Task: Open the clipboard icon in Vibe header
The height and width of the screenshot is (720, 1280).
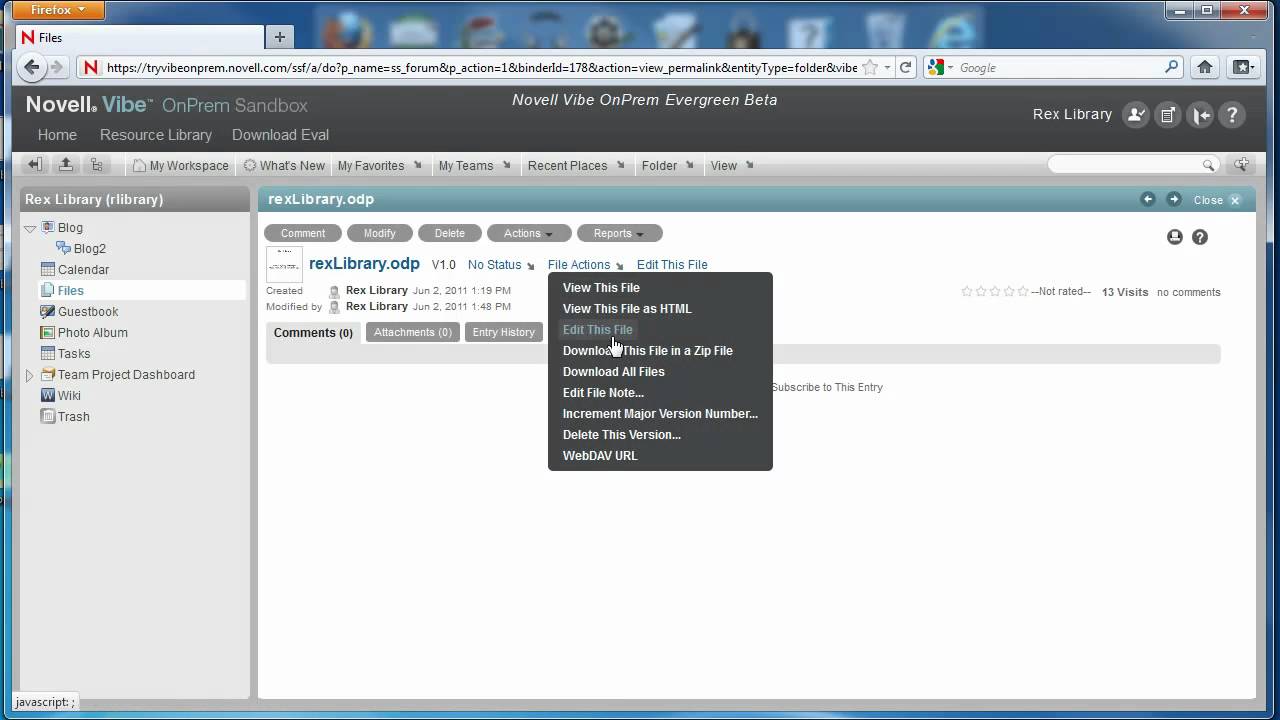Action: [1167, 115]
